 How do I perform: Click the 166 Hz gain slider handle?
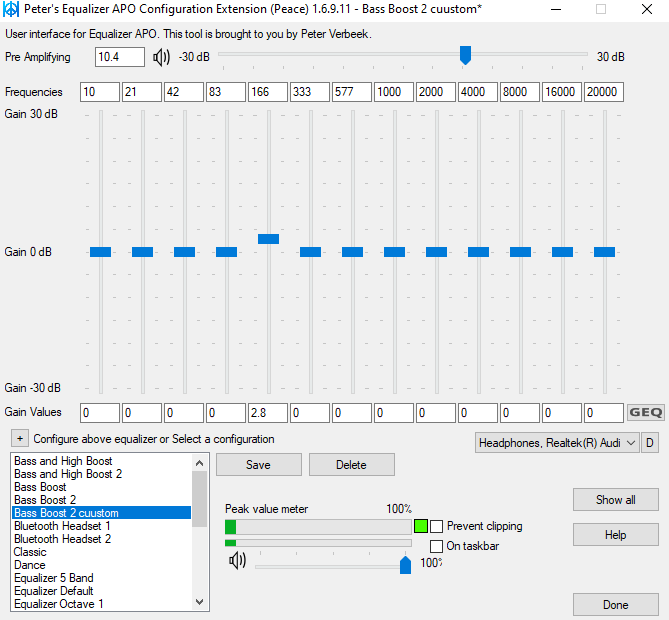(x=268, y=239)
